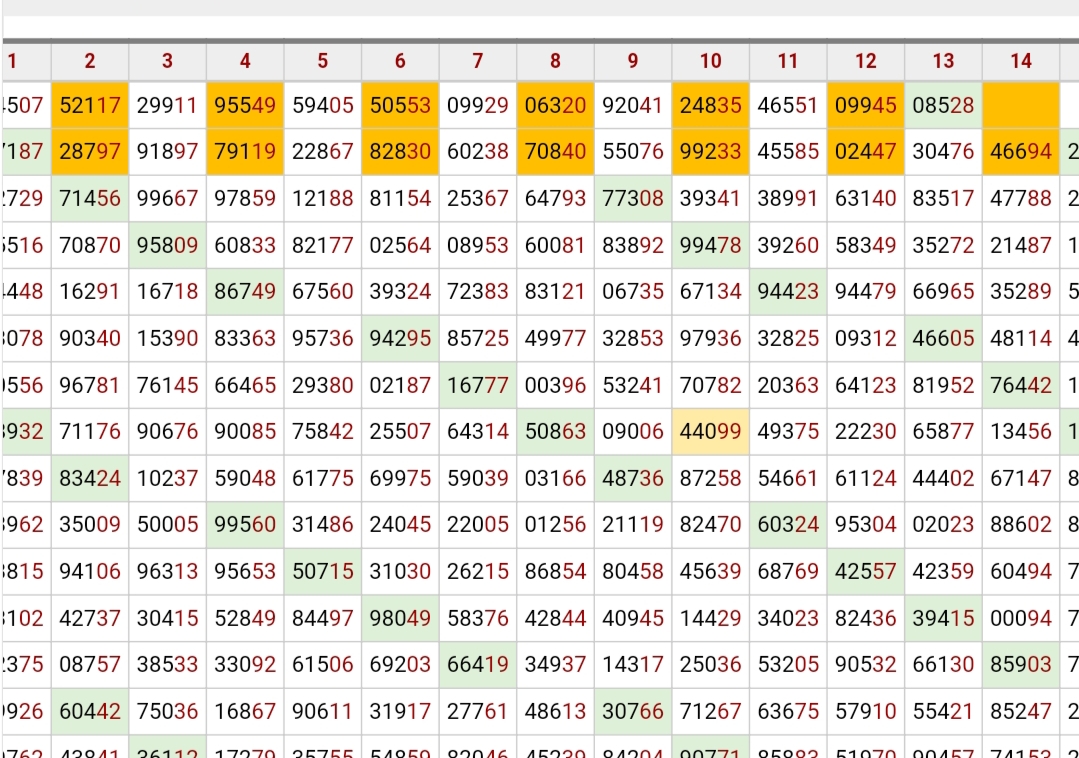Select the column 14 header
Image resolution: width=1079 pixels, height=758 pixels.
pyautogui.click(x=1020, y=62)
